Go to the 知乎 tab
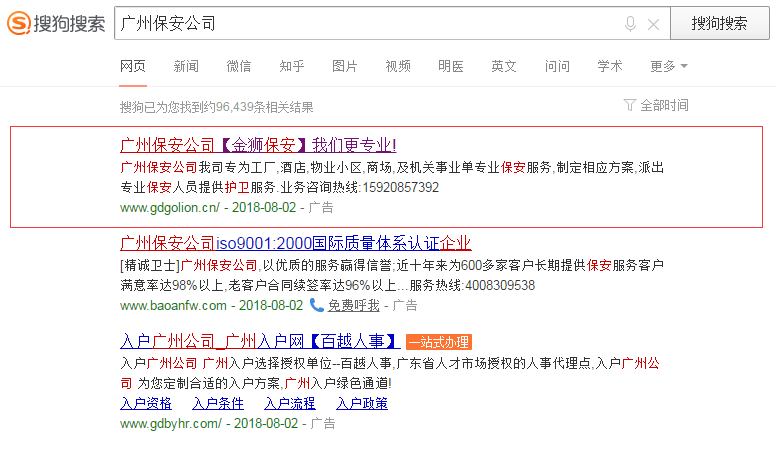Viewport: 776px width, 449px height. [x=291, y=66]
